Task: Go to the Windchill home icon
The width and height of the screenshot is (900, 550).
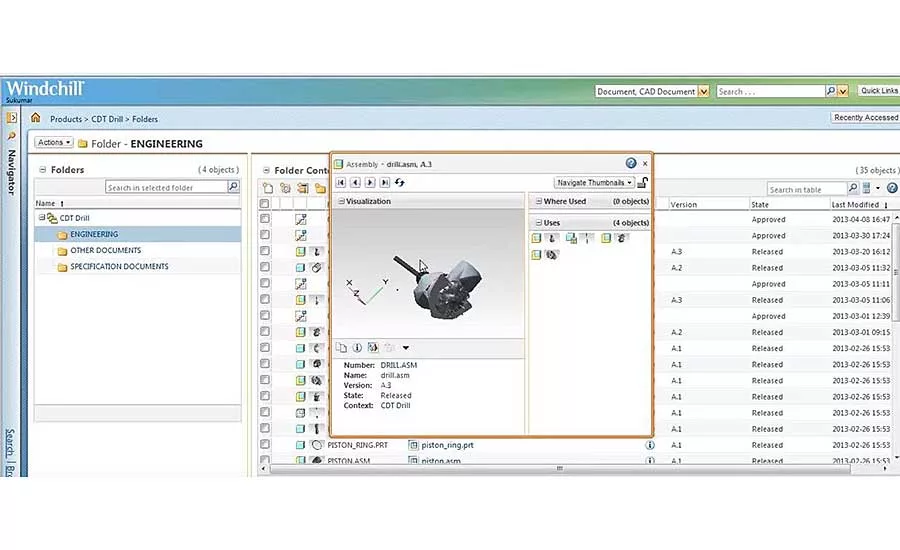Action: point(36,118)
